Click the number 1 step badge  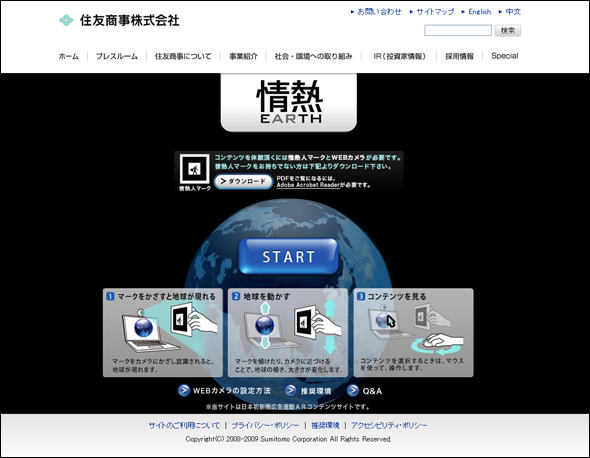pos(110,296)
